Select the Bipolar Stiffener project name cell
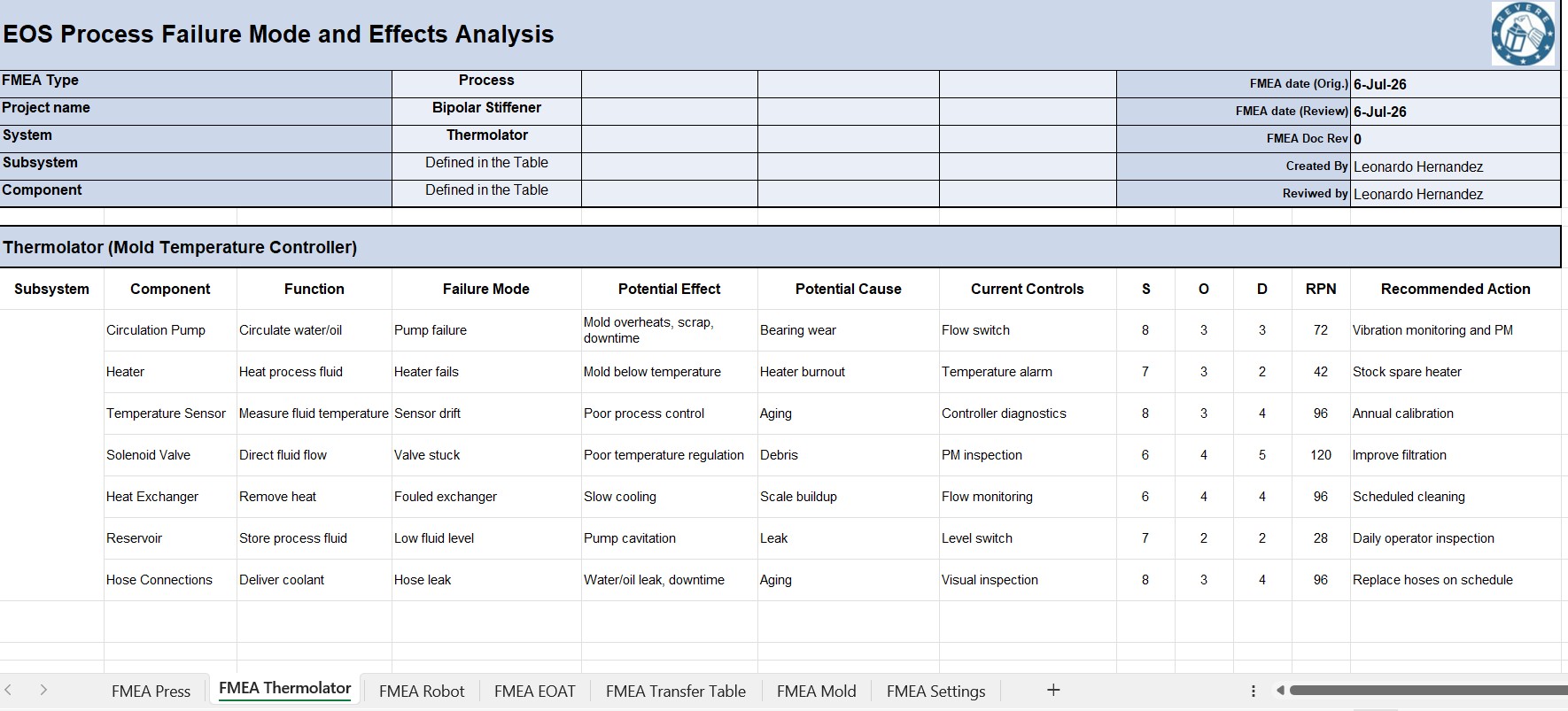Screen dimensions: 1568x711 [x=486, y=108]
